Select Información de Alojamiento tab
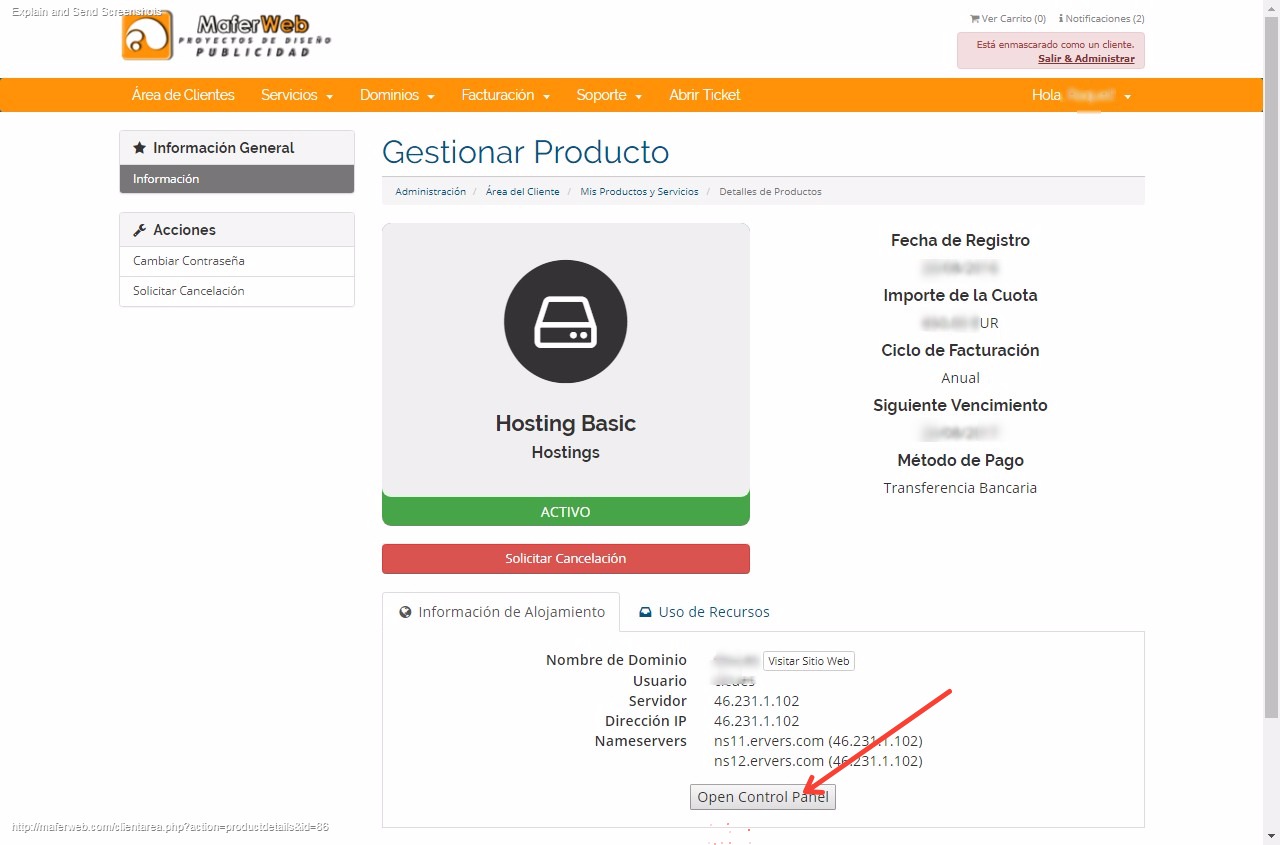Screen dimensions: 1280x845 pyautogui.click(x=501, y=612)
